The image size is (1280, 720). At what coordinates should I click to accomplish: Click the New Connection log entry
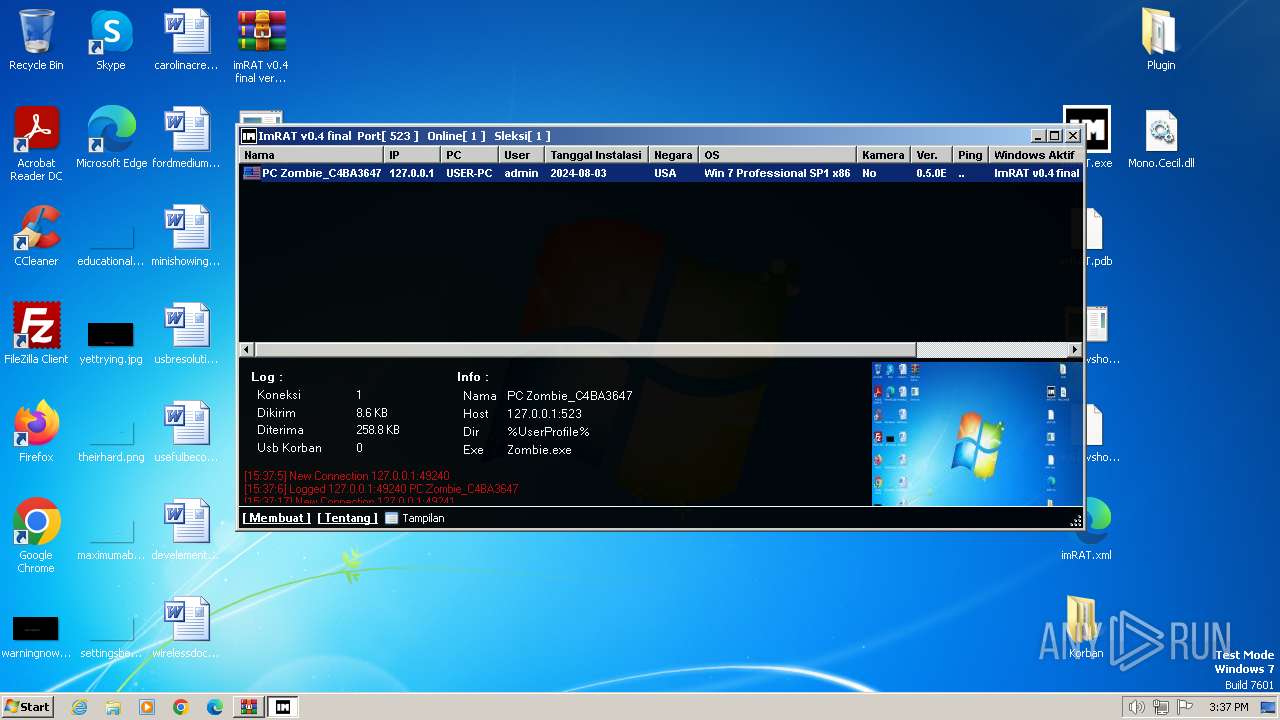tap(347, 476)
